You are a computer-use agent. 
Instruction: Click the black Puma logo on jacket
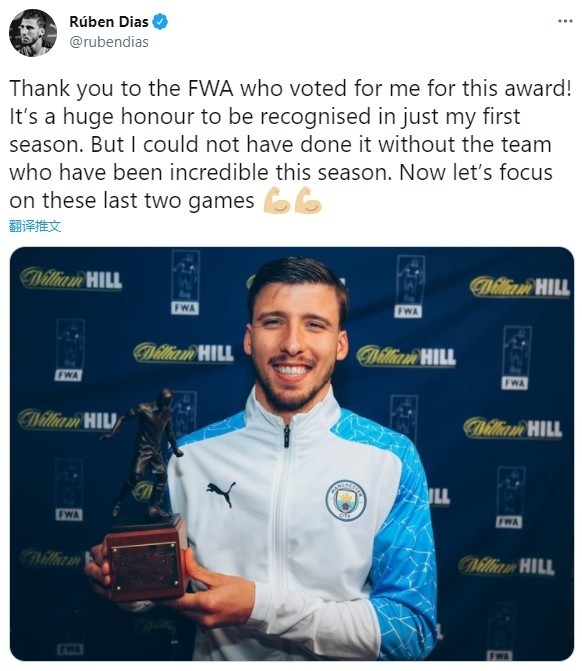point(221,493)
